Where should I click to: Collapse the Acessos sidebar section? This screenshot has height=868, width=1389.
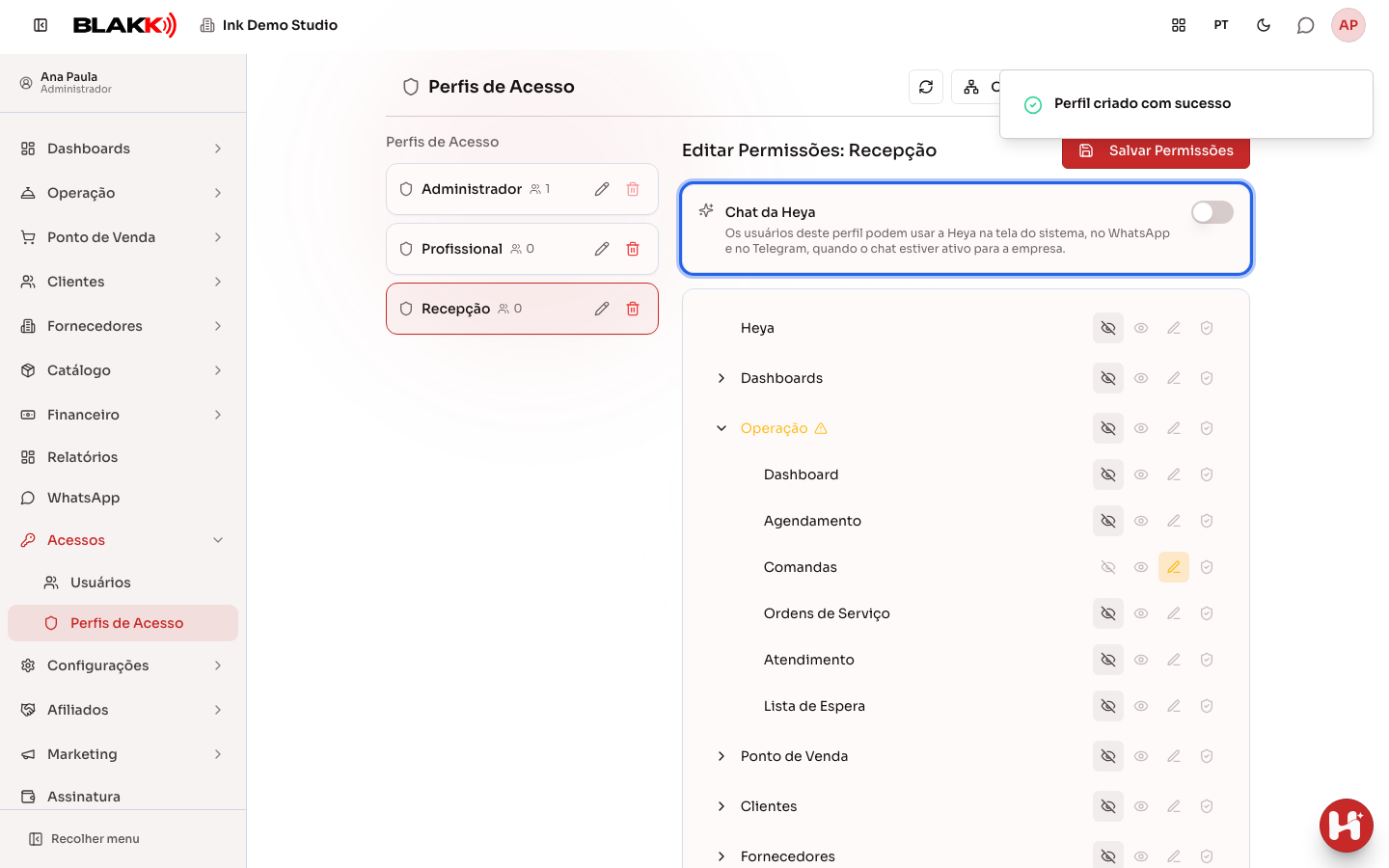123,540
